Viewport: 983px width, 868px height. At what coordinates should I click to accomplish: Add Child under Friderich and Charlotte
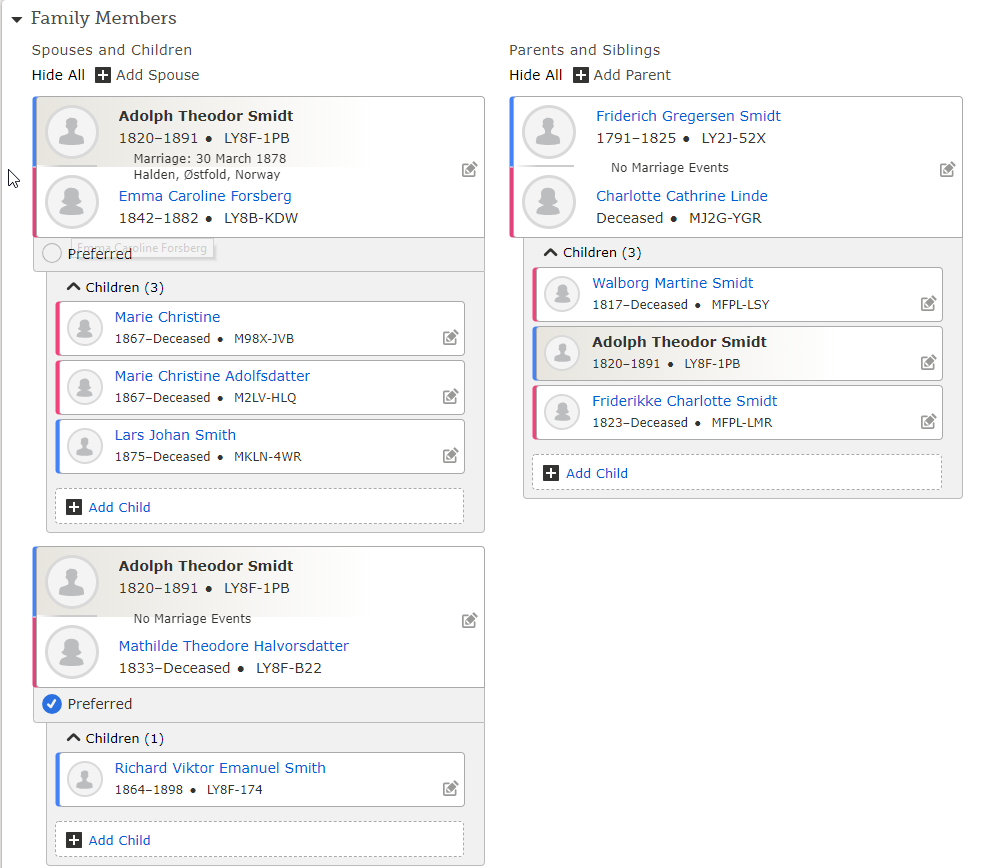(737, 473)
